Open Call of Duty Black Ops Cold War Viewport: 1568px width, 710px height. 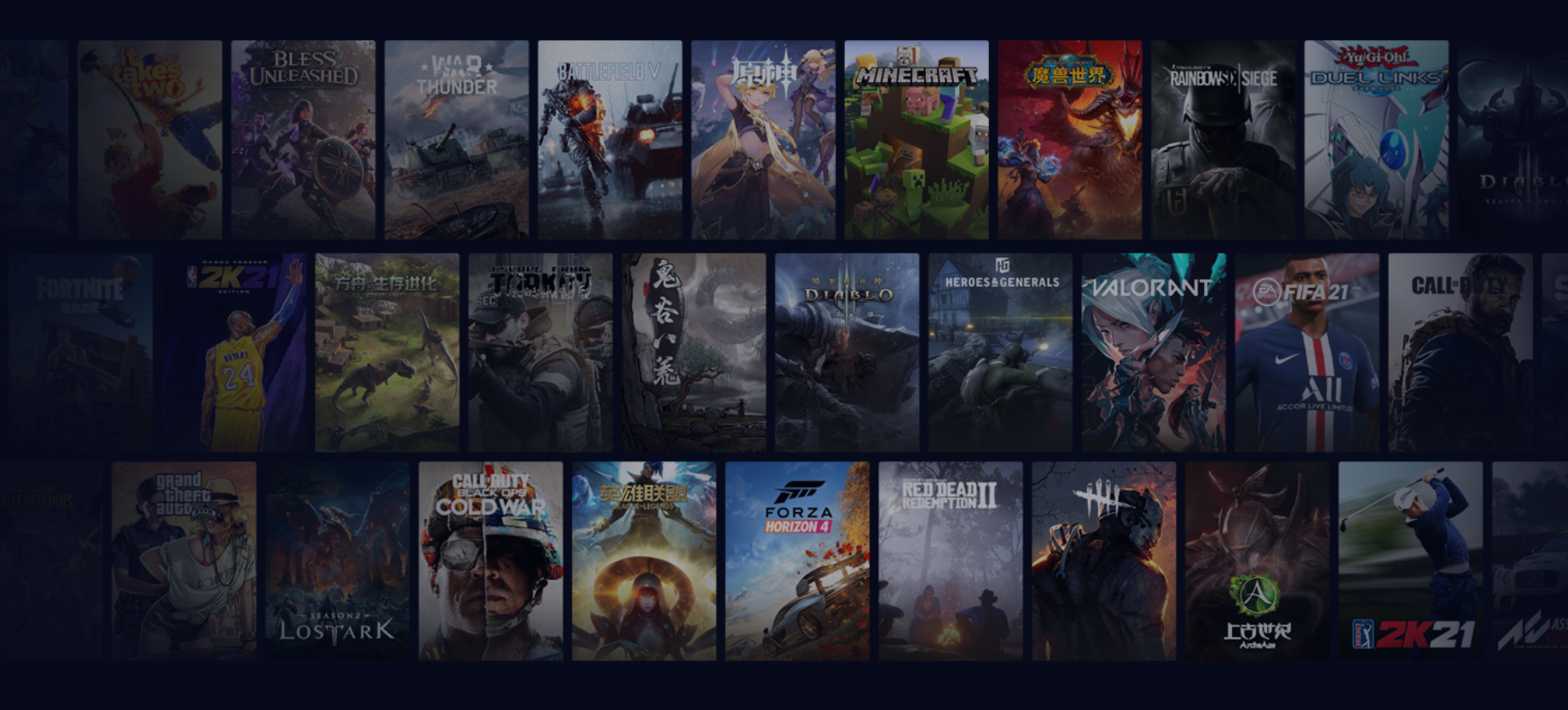(x=490, y=561)
